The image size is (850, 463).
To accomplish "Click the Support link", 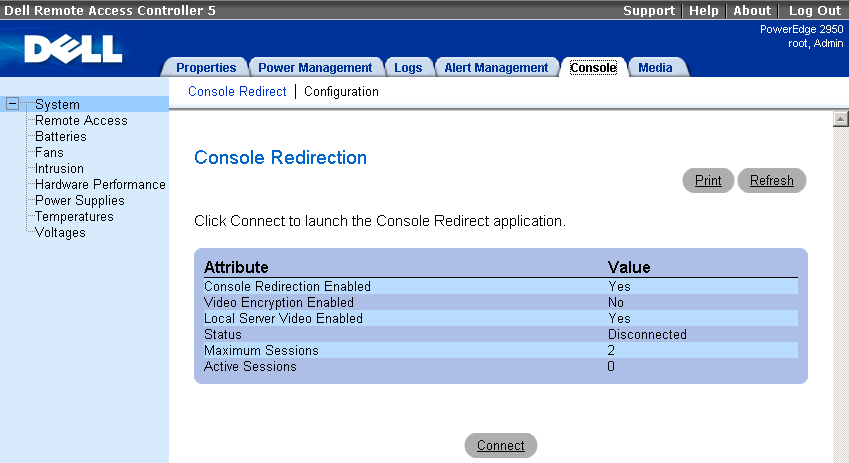I will (648, 10).
